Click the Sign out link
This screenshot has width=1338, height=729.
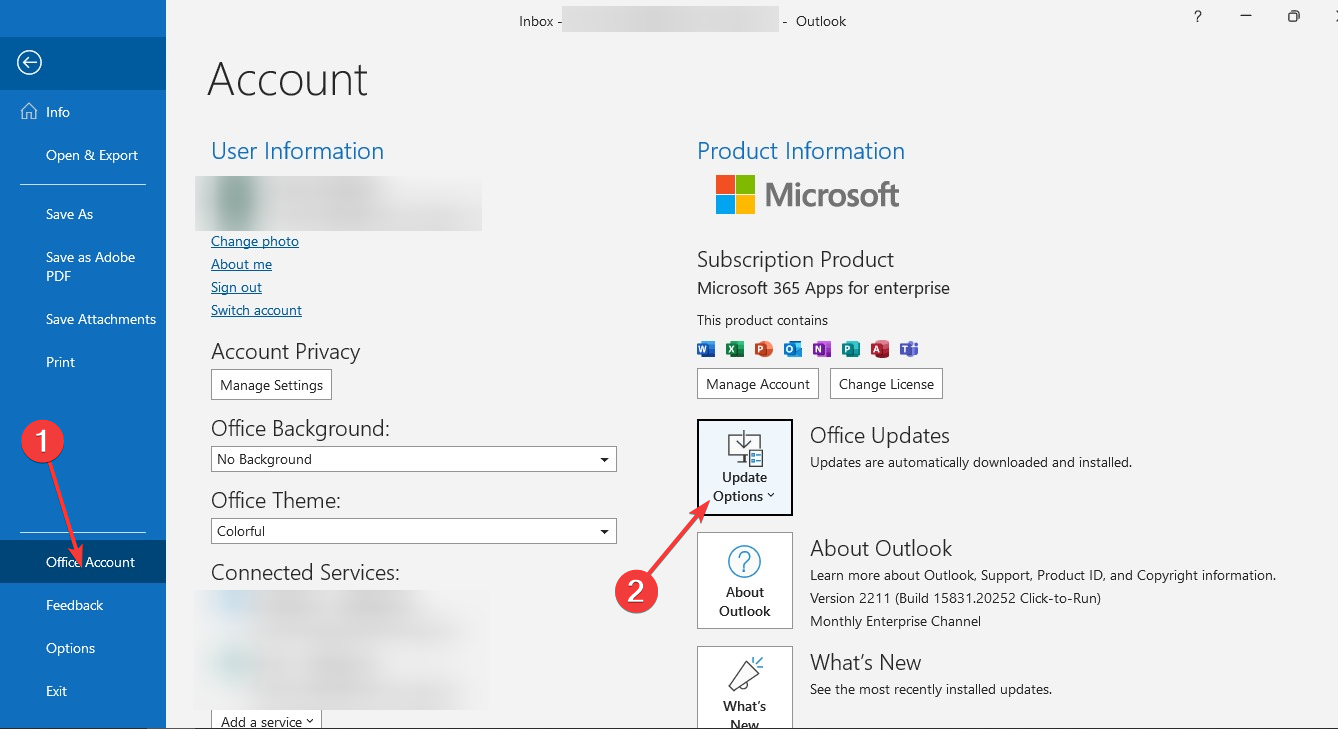[x=236, y=287]
